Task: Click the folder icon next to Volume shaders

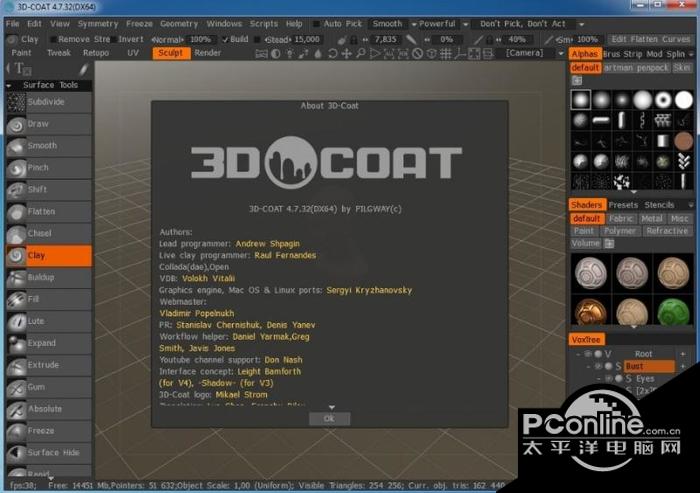Action: click(609, 244)
